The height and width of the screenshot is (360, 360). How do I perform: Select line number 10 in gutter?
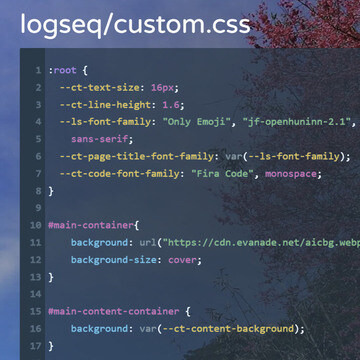tap(36, 225)
